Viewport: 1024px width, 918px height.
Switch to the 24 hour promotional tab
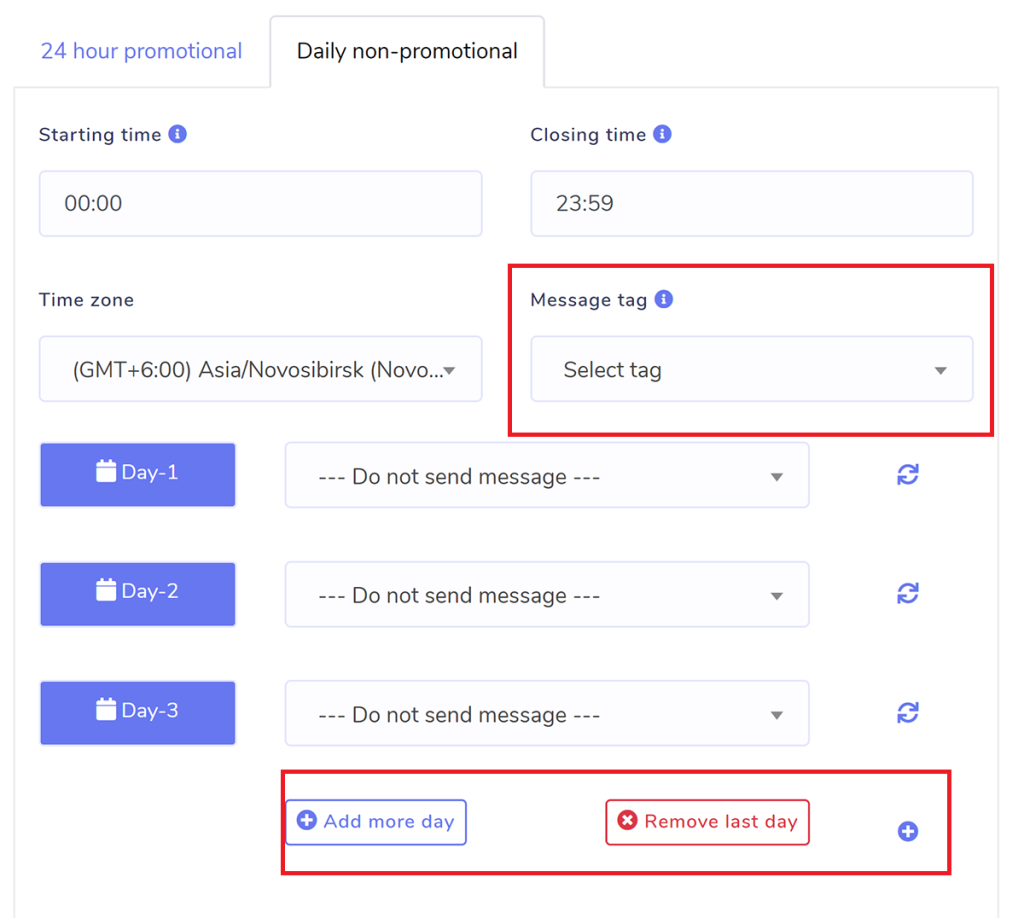(x=141, y=50)
